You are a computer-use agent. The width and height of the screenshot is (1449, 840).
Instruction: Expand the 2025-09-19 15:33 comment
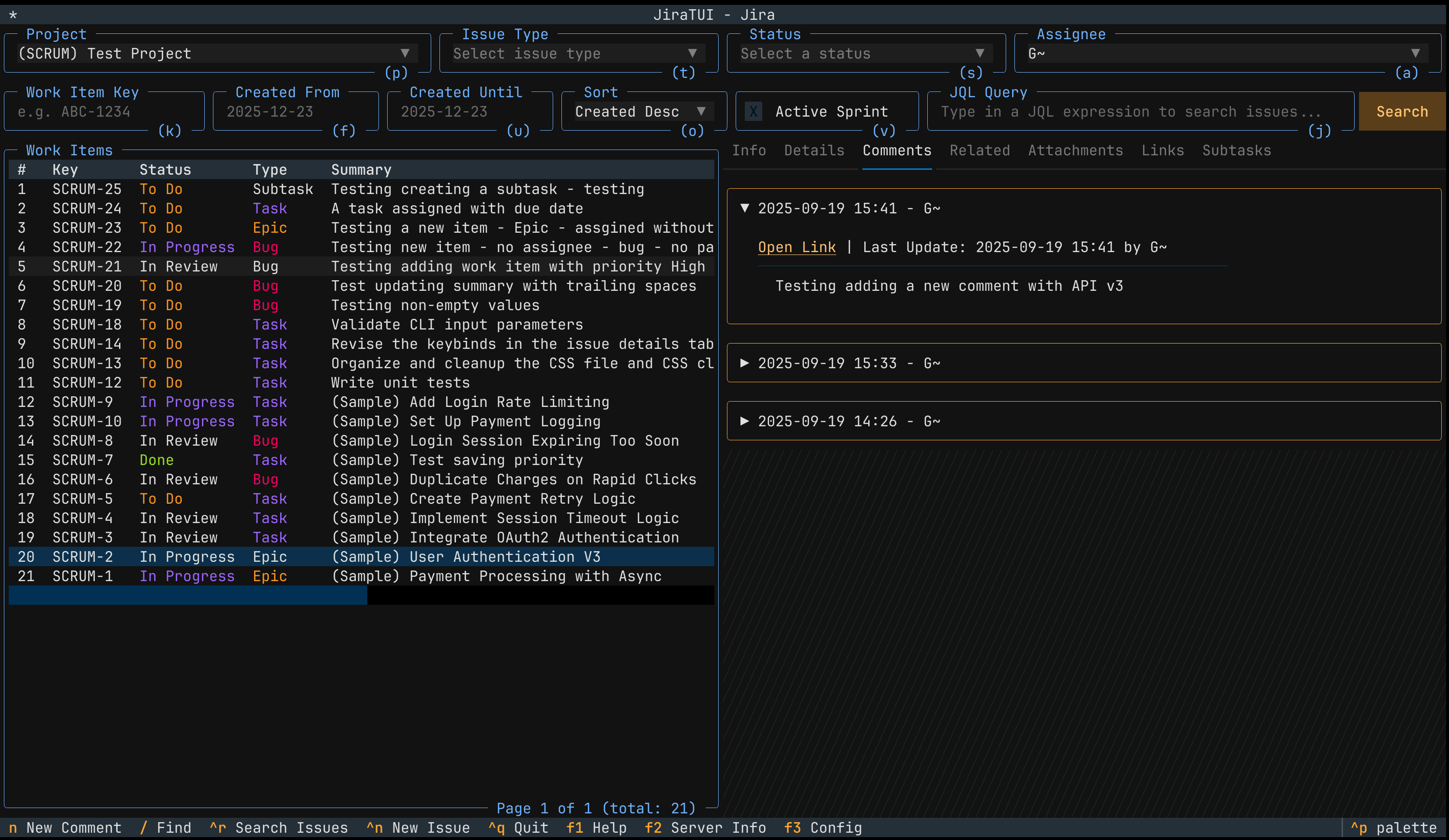pyautogui.click(x=744, y=363)
